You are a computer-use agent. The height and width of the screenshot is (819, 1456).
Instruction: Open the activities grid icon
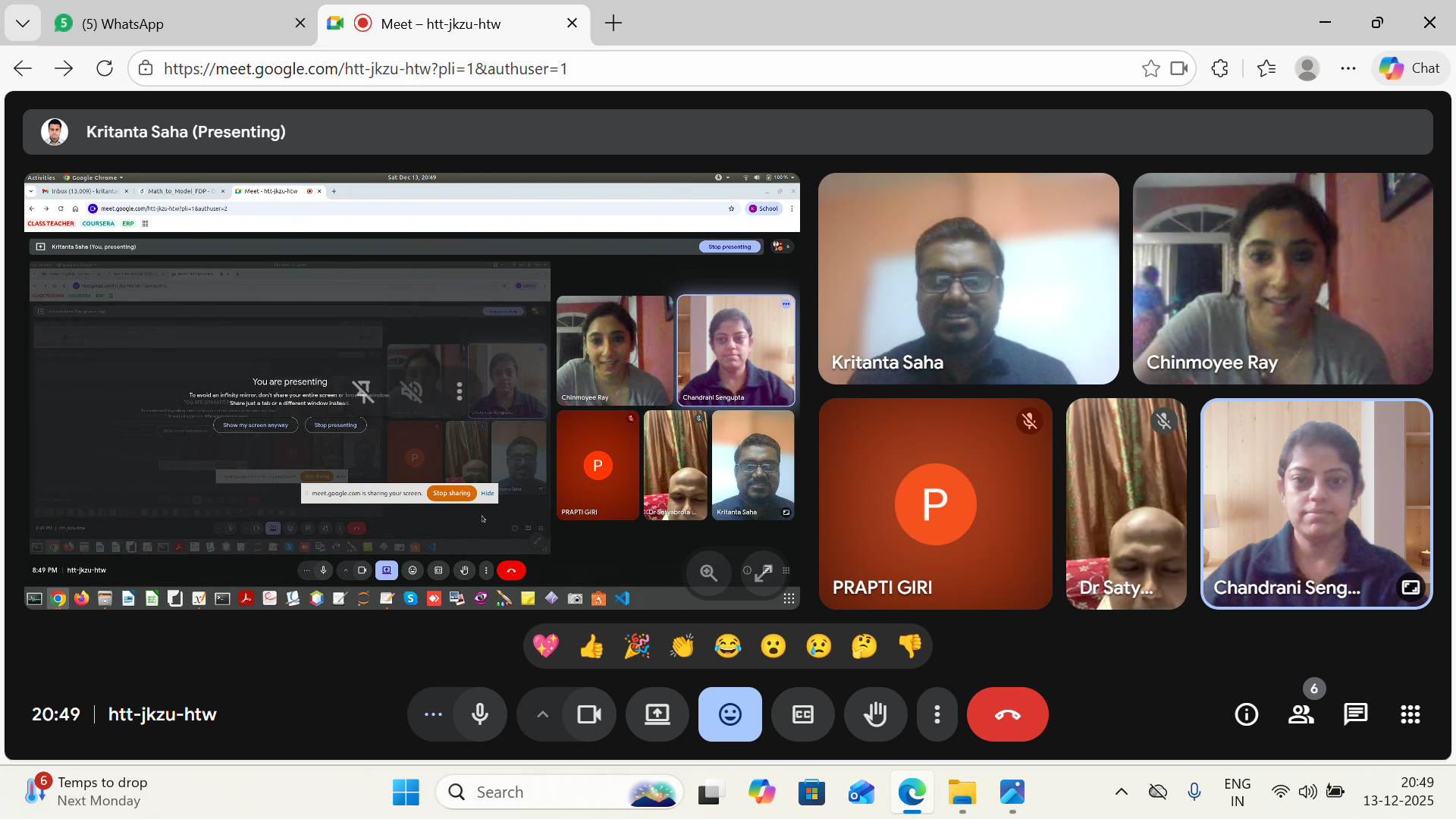pos(1410,714)
